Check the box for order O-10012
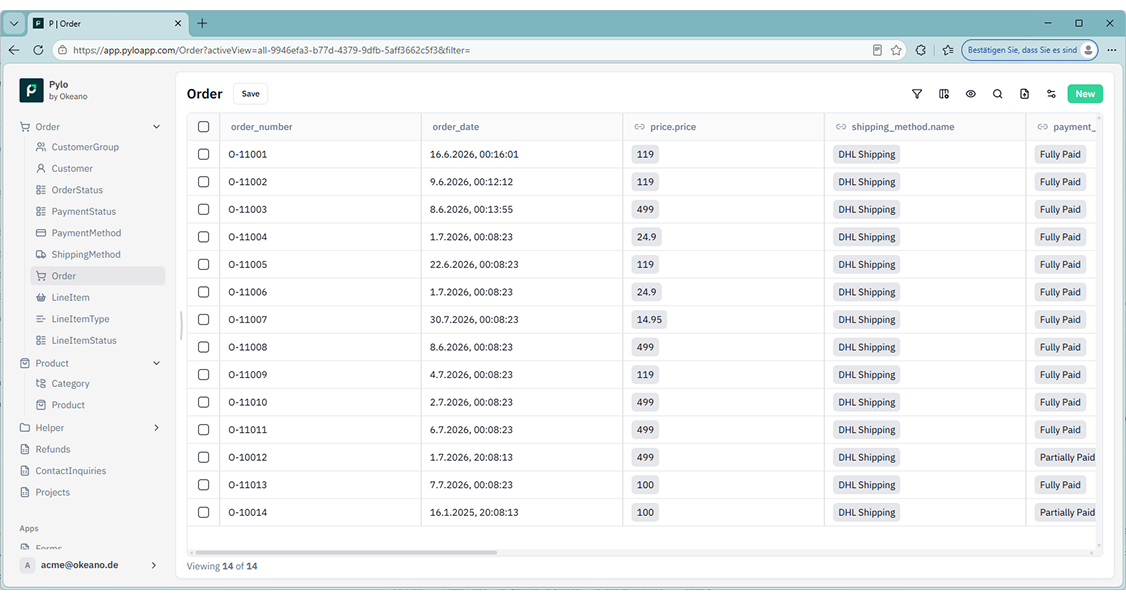 click(203, 457)
